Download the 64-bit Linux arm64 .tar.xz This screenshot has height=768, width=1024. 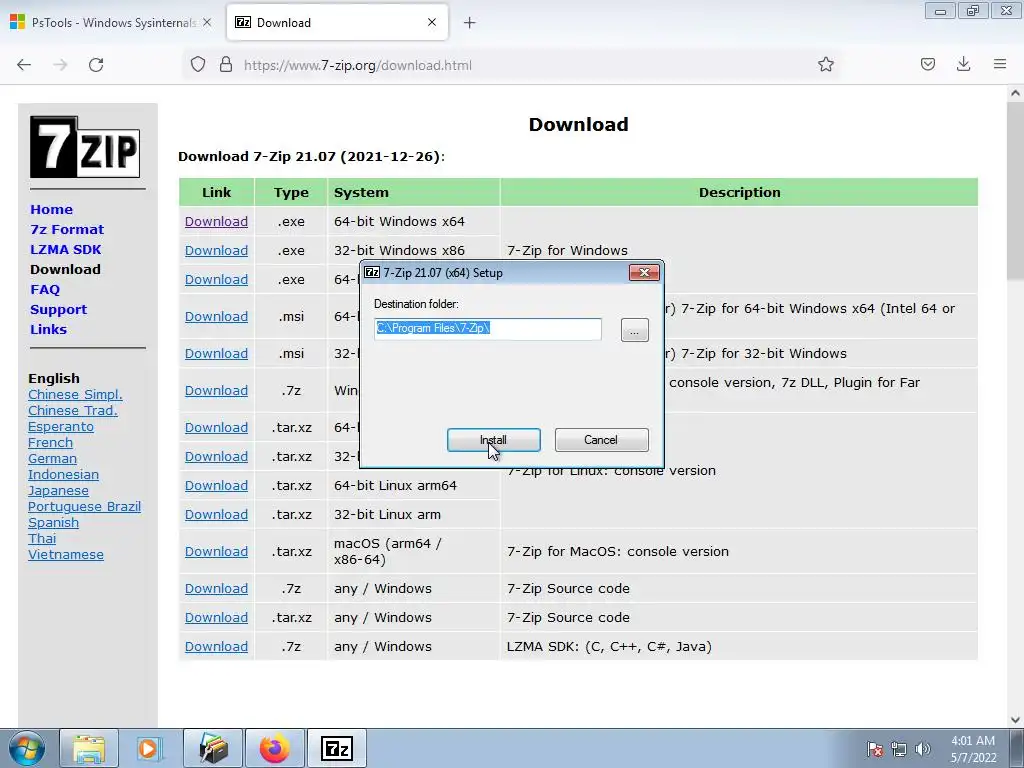tap(216, 485)
